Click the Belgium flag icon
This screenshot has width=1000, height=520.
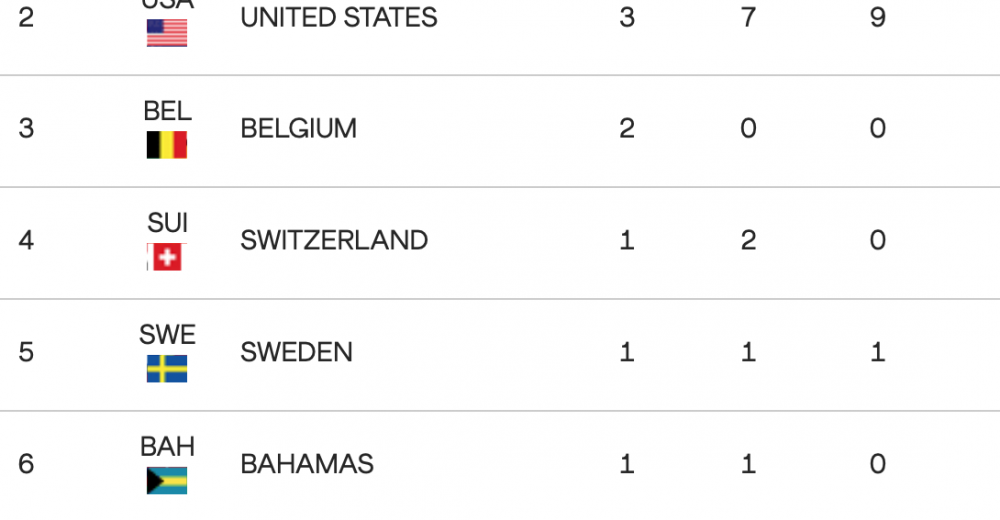(x=167, y=146)
